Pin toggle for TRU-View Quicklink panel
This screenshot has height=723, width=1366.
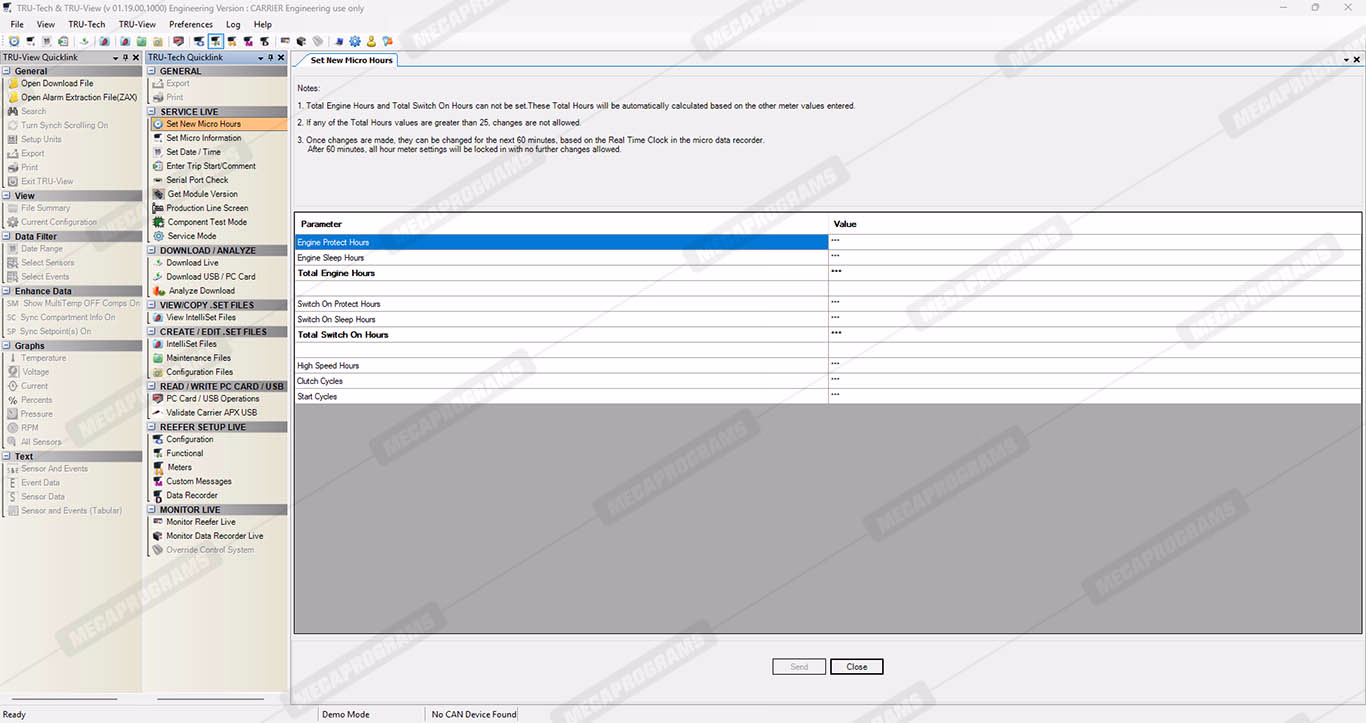coord(125,58)
